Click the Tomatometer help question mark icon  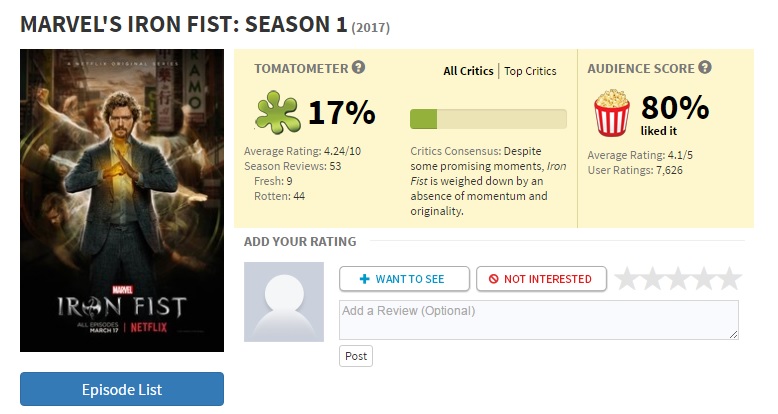point(359,68)
